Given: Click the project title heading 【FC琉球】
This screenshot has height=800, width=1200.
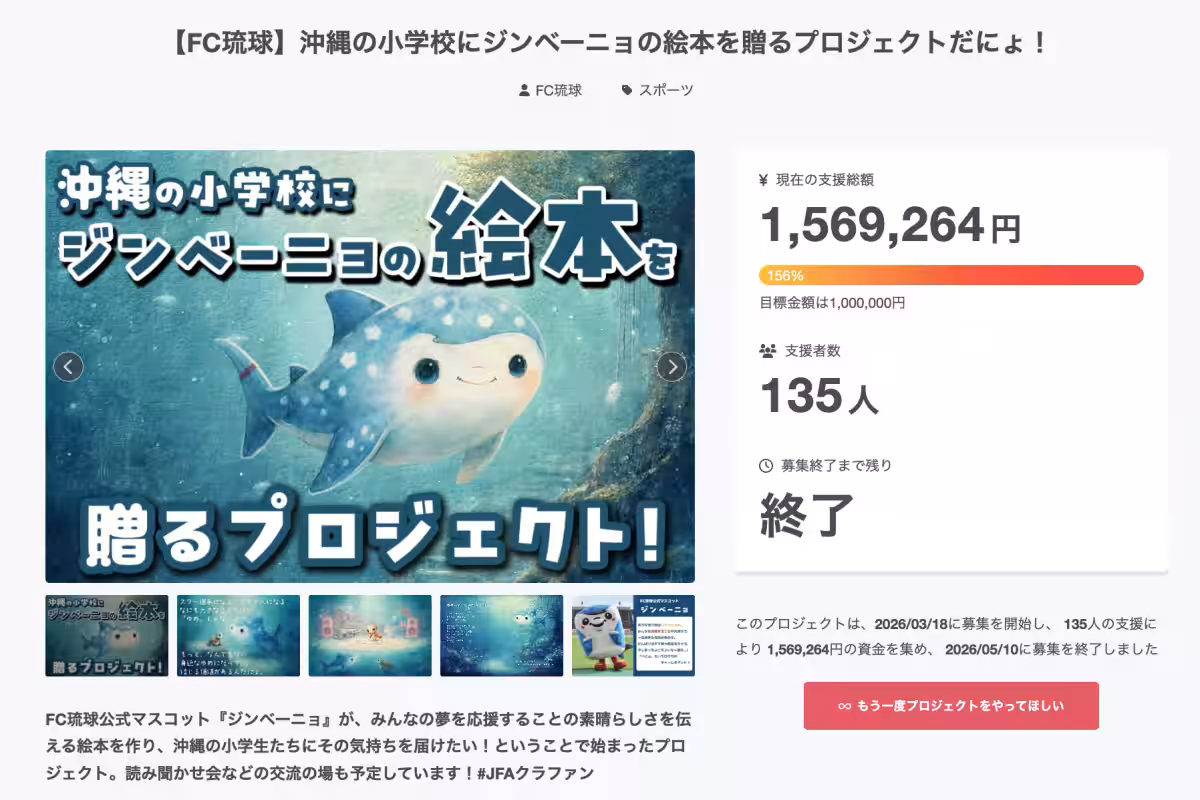Looking at the screenshot, I should pyautogui.click(x=600, y=43).
